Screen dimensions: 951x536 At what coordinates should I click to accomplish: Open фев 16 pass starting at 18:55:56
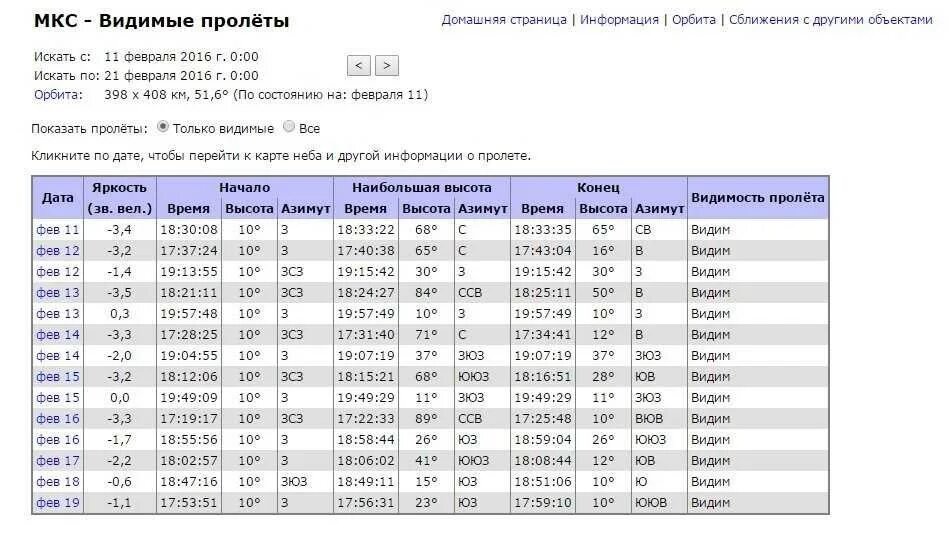tap(58, 440)
